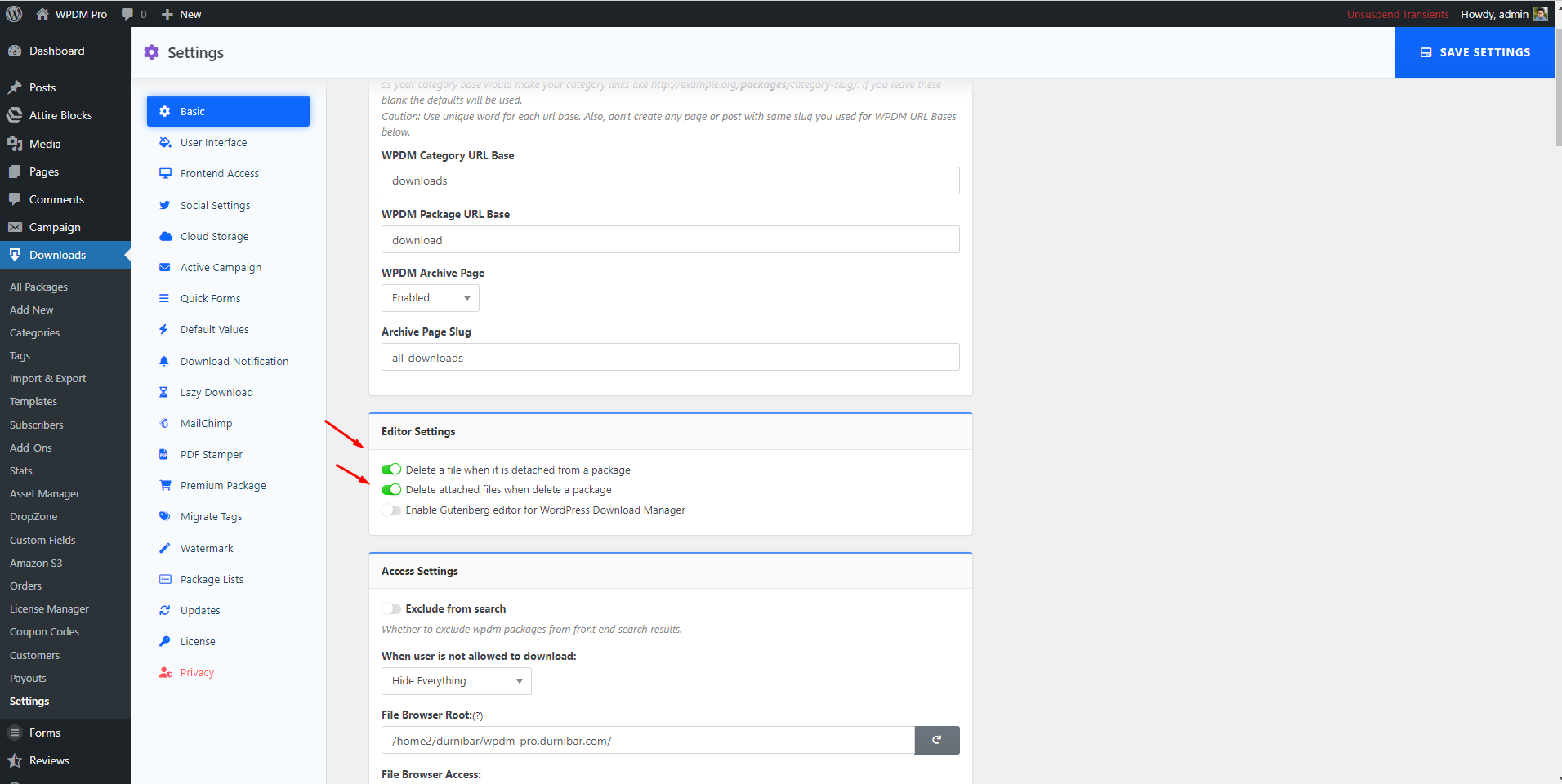This screenshot has height=784, width=1562.
Task: Click the Posts pin icon
Action: [15, 87]
